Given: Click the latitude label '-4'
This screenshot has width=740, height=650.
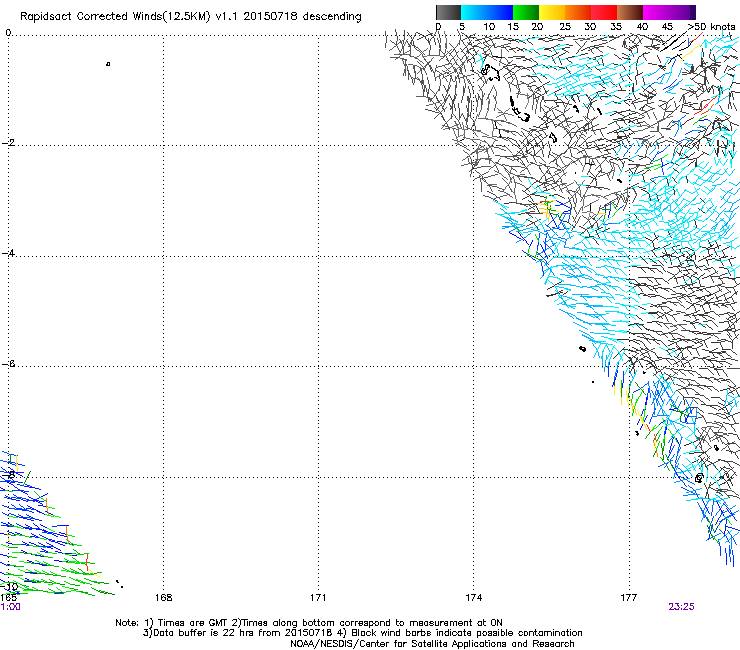Looking at the screenshot, I should (x=9, y=253).
